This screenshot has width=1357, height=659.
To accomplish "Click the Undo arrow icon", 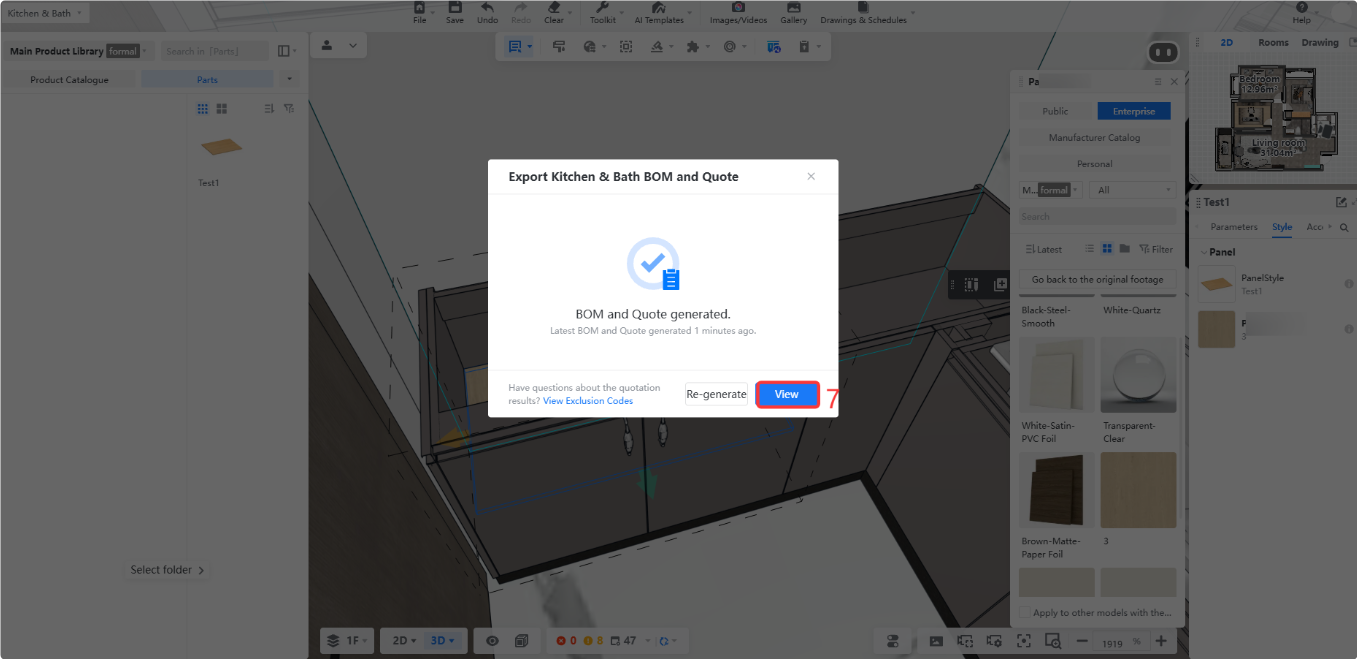I will [x=487, y=8].
